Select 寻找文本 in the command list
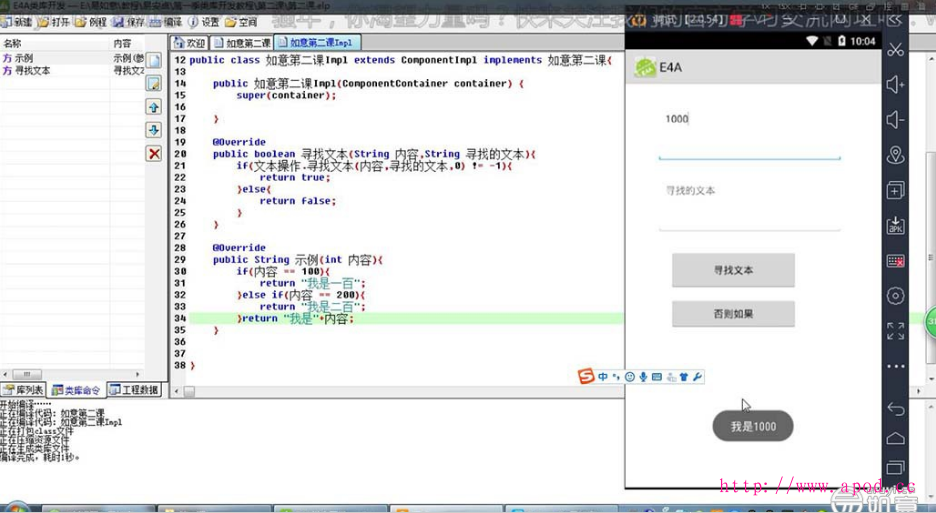Screen dimensions: 936x513 point(32,71)
